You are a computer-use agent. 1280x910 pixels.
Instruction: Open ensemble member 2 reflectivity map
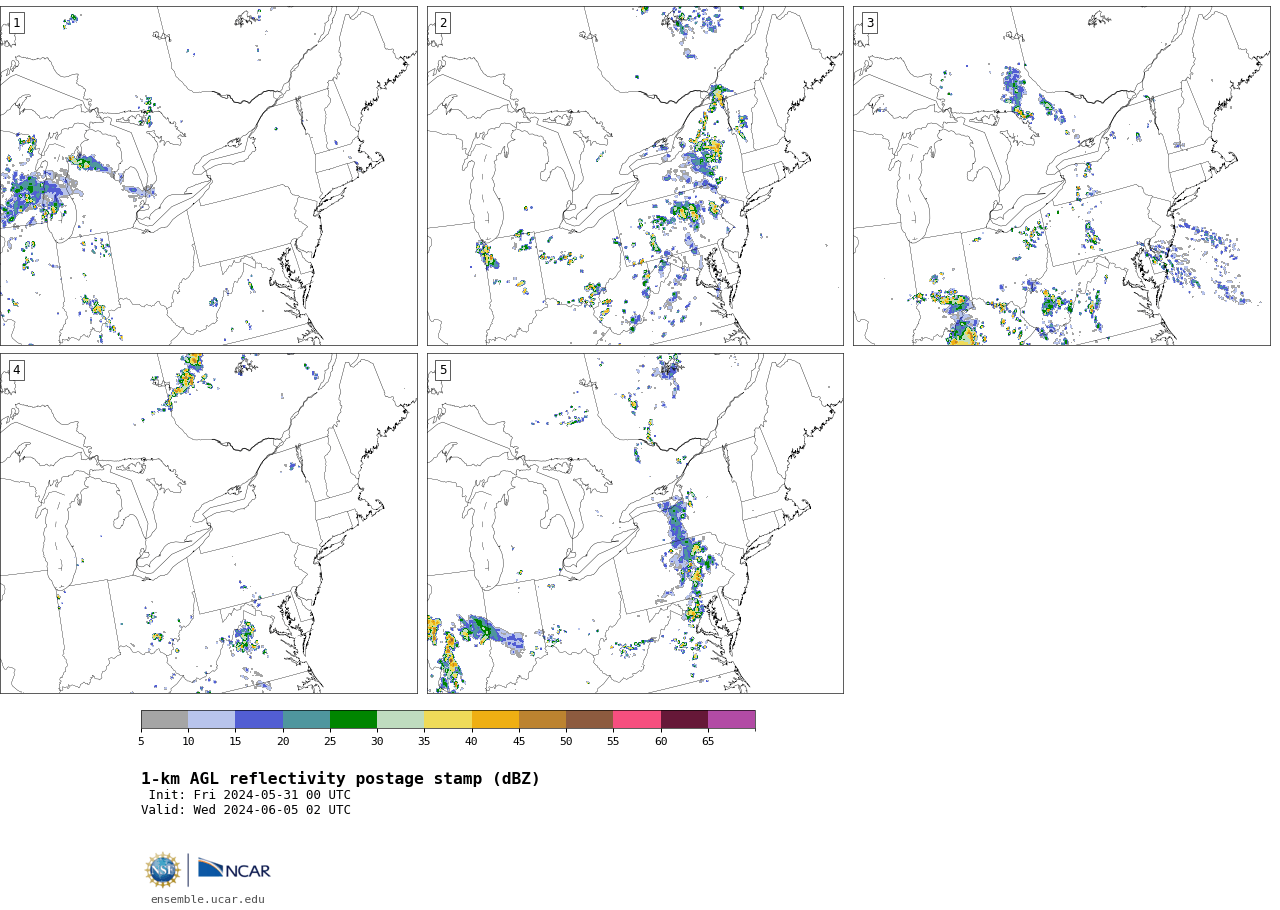(x=635, y=176)
